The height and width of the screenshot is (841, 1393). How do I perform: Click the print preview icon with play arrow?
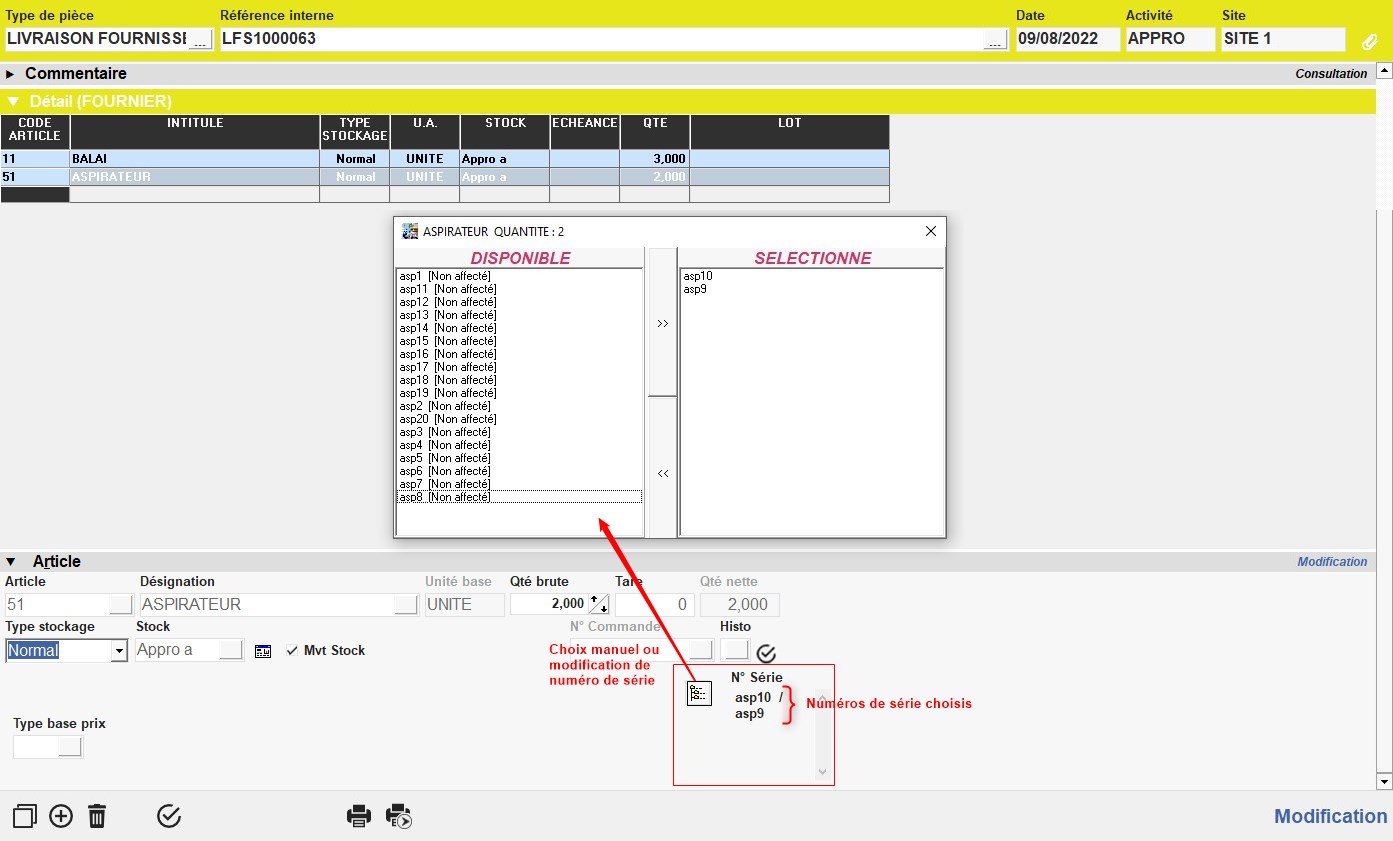pos(399,816)
